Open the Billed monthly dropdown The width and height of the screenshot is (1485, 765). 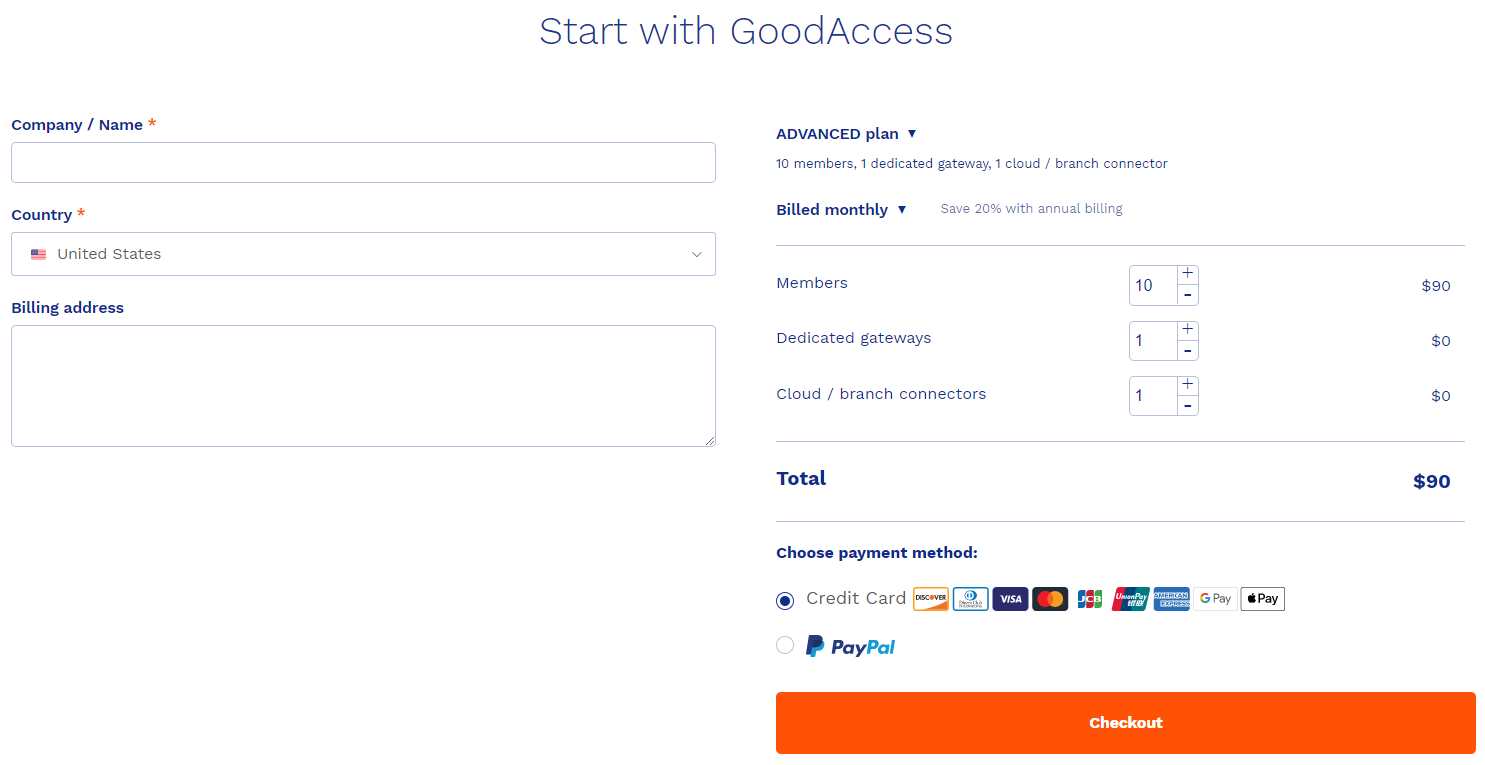[x=841, y=210]
